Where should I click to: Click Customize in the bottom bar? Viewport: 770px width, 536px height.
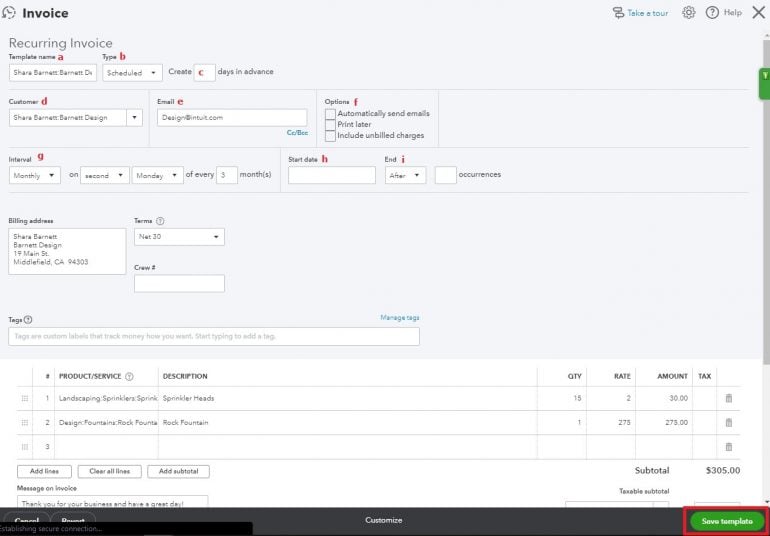pos(383,520)
